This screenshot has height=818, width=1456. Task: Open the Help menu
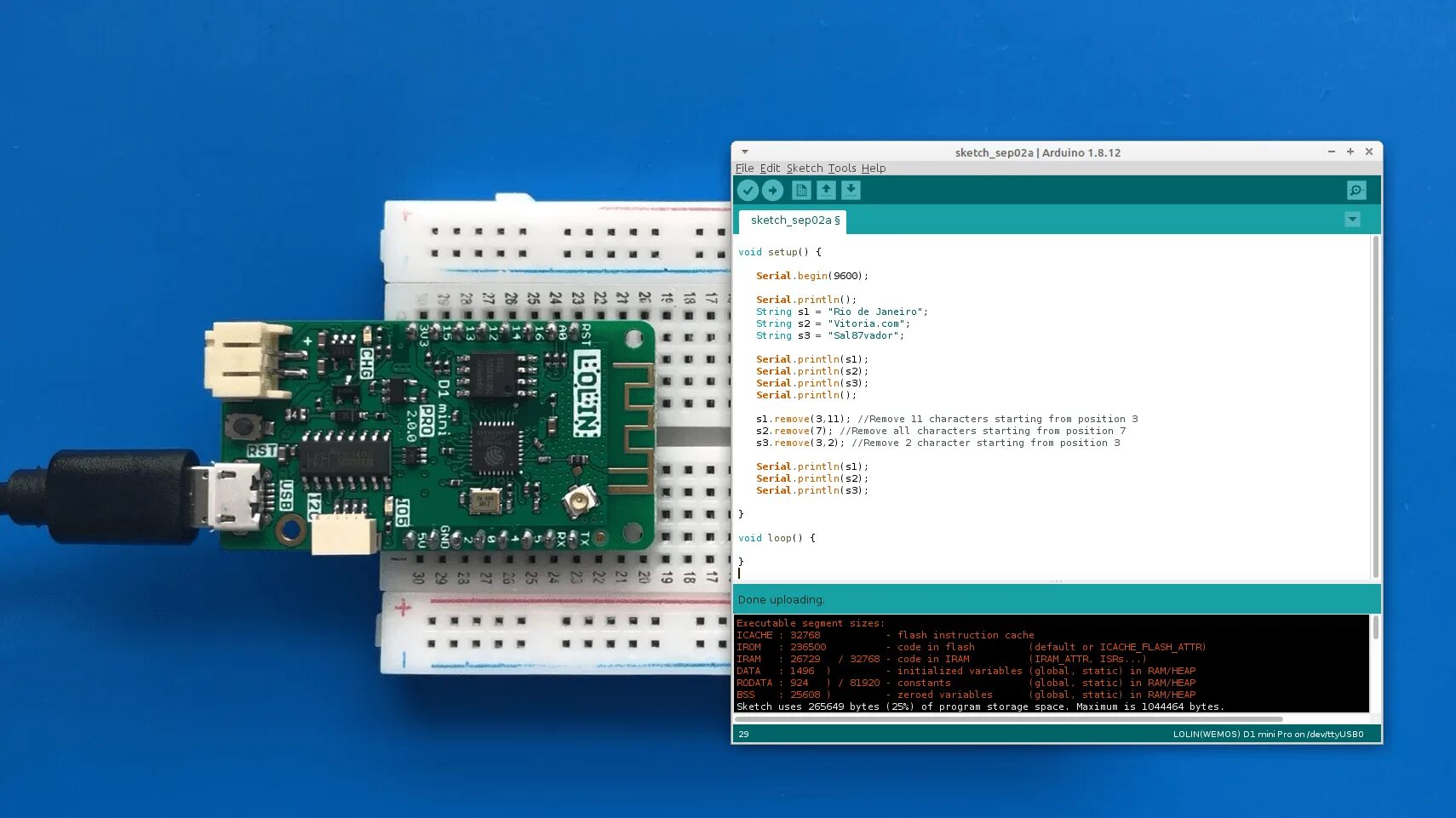click(874, 169)
